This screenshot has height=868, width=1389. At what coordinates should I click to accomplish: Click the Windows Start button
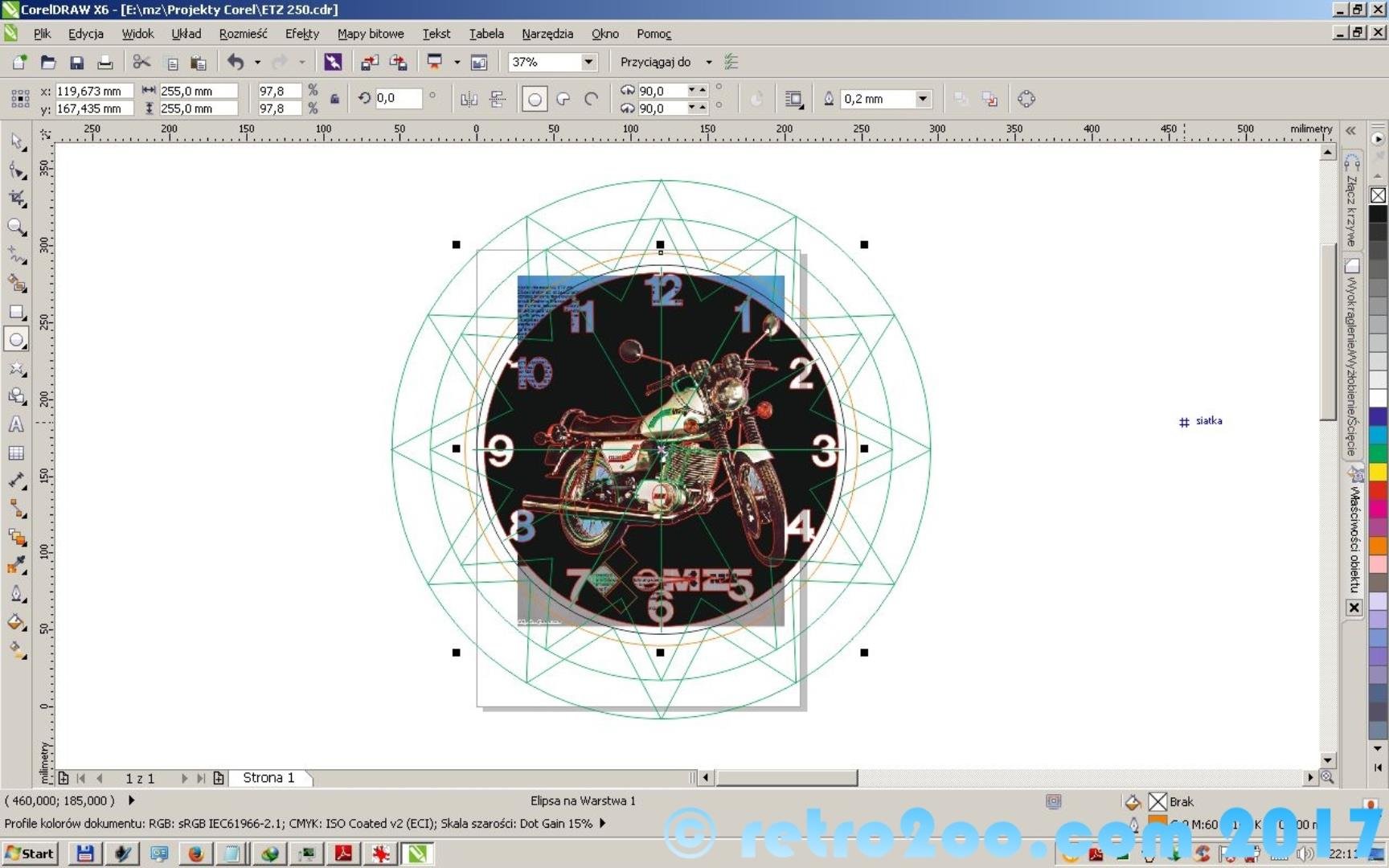[31, 853]
